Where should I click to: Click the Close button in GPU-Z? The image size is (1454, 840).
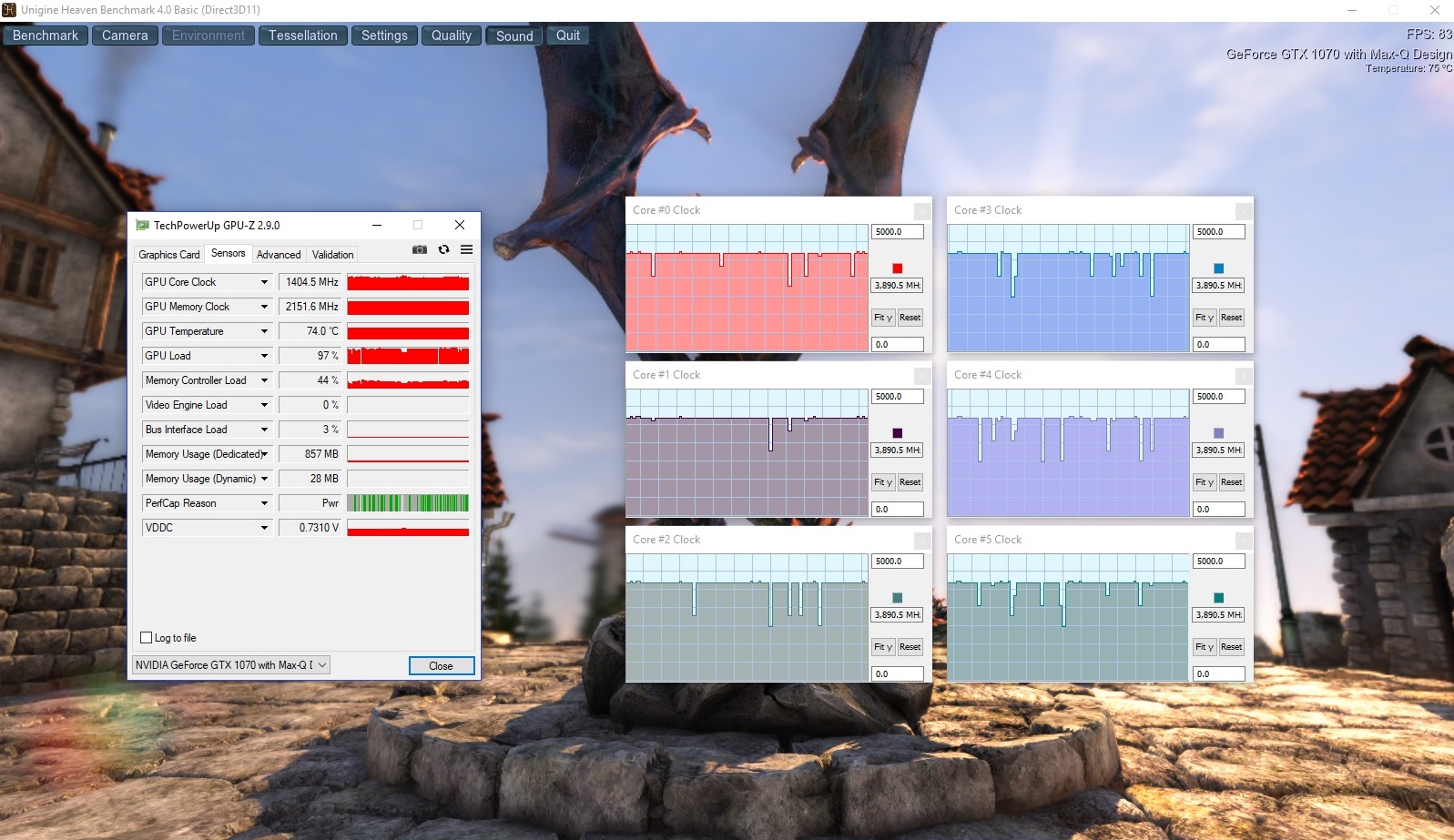pyautogui.click(x=442, y=666)
